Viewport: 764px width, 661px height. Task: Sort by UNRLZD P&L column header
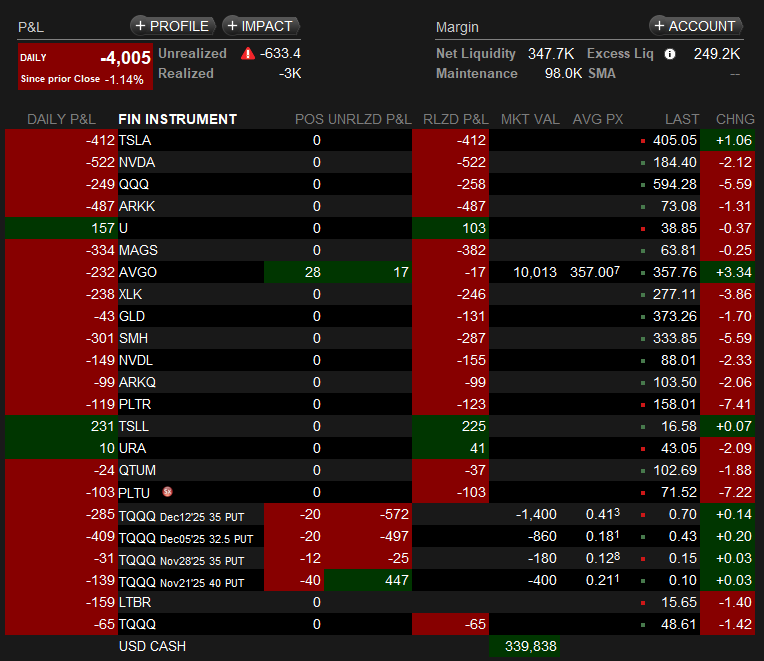pyautogui.click(x=370, y=119)
